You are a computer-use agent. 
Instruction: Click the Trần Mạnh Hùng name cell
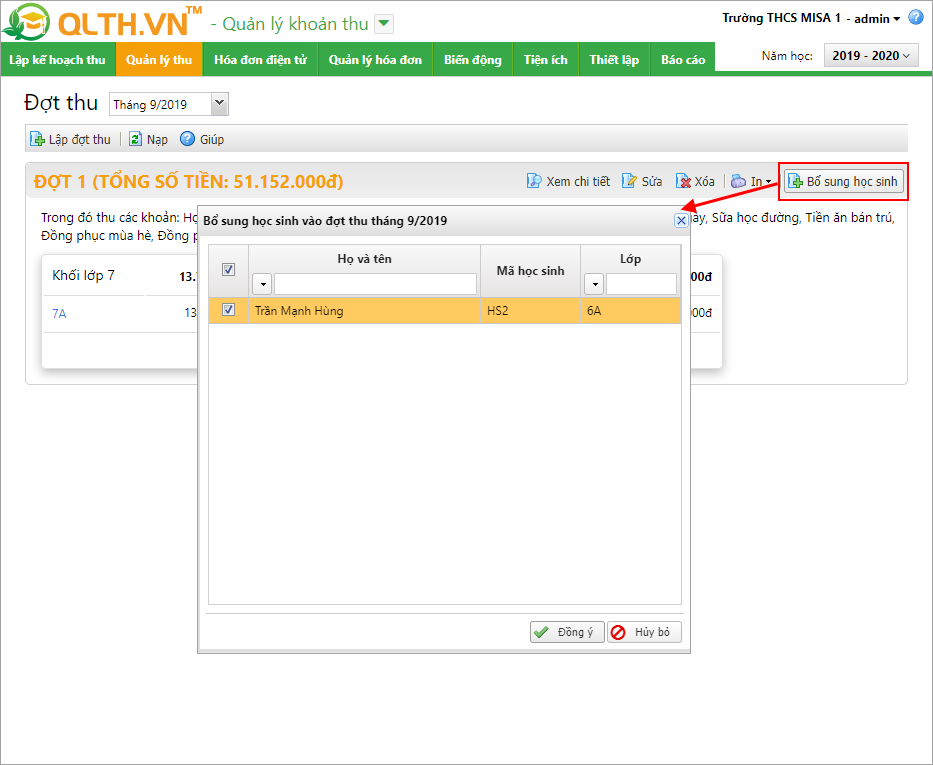pyautogui.click(x=364, y=311)
